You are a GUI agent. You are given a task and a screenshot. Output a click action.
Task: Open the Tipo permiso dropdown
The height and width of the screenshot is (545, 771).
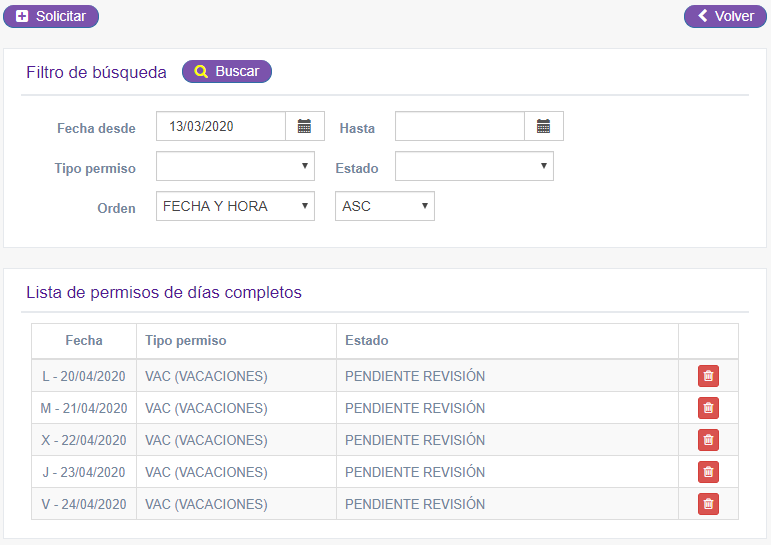click(235, 166)
